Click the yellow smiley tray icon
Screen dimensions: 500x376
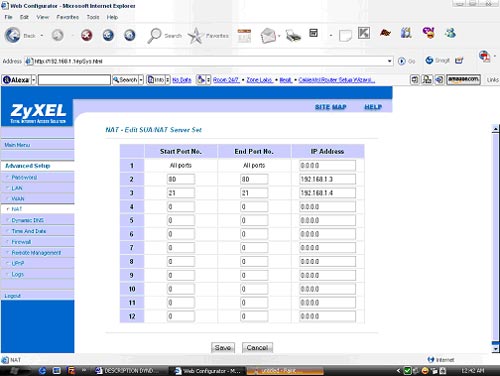coord(425,371)
